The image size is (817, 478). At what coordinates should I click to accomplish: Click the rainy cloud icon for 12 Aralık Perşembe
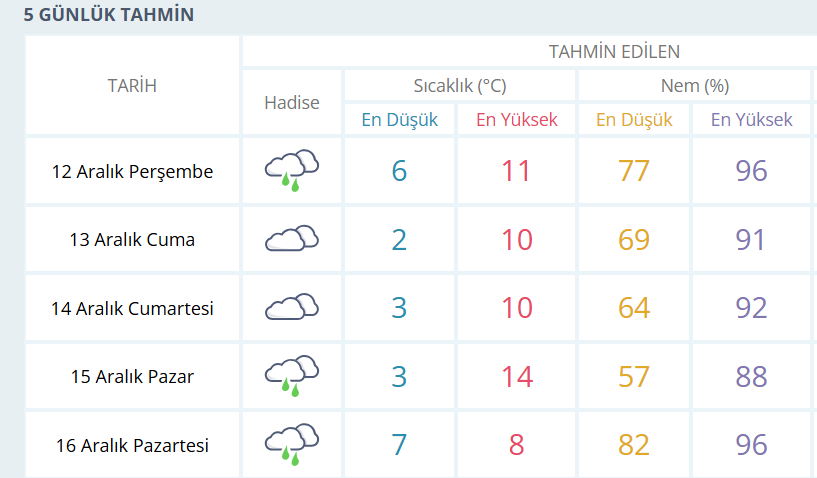pyautogui.click(x=292, y=170)
